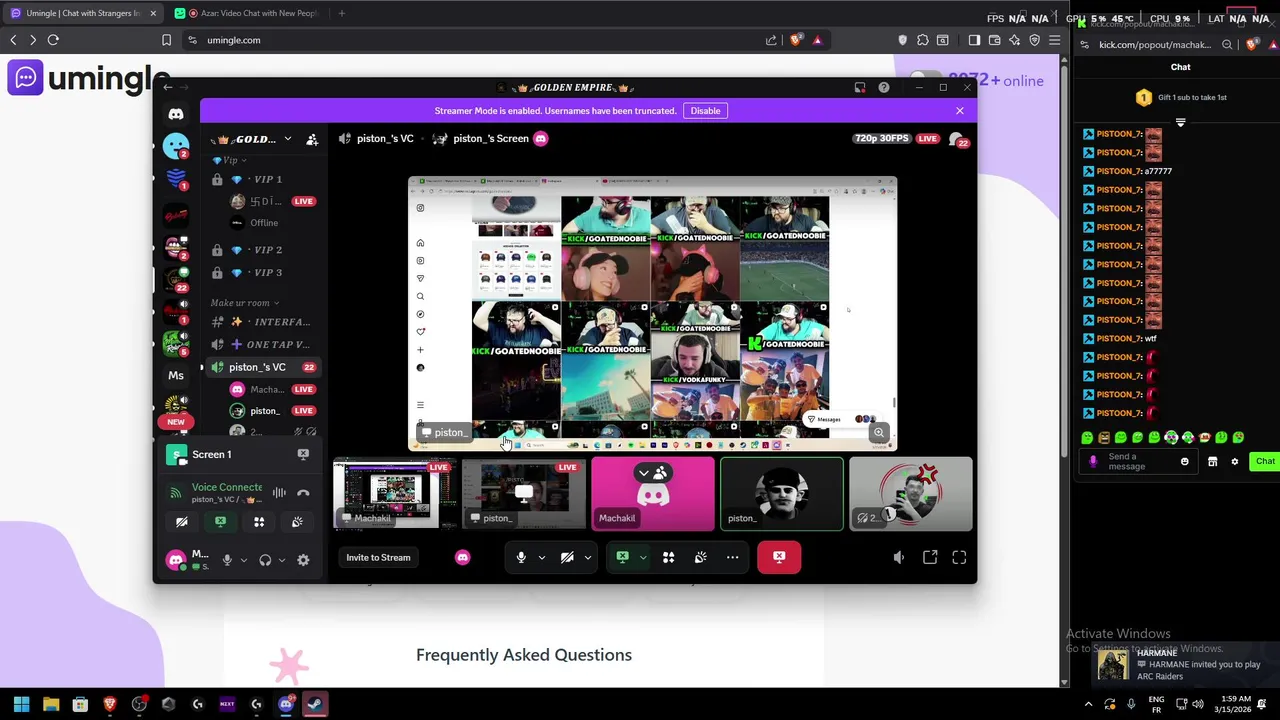The height and width of the screenshot is (720, 1280).
Task: Switch to Umingle browser tab
Action: pyautogui.click(x=84, y=13)
